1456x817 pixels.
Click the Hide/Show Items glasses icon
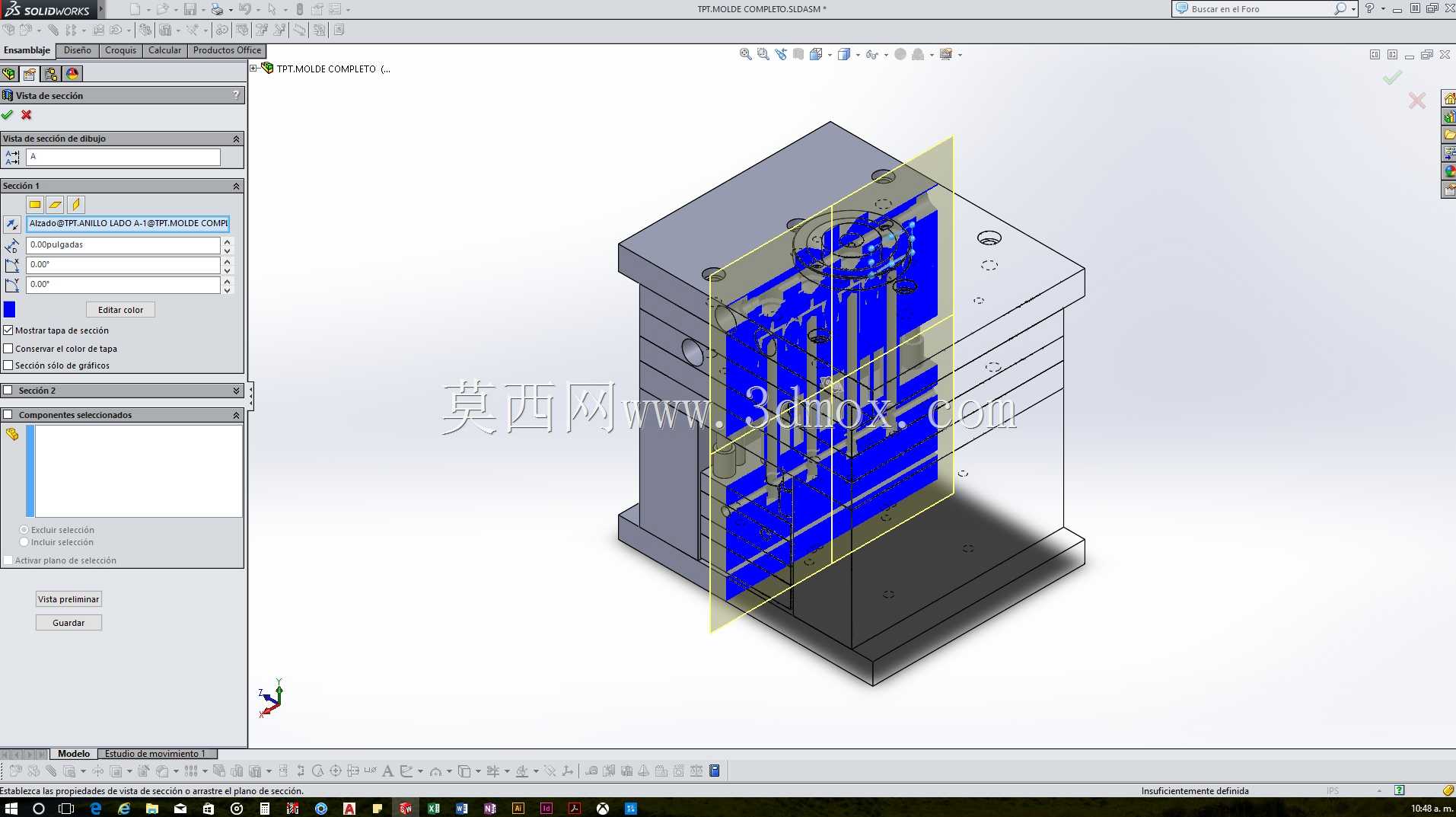[x=872, y=54]
